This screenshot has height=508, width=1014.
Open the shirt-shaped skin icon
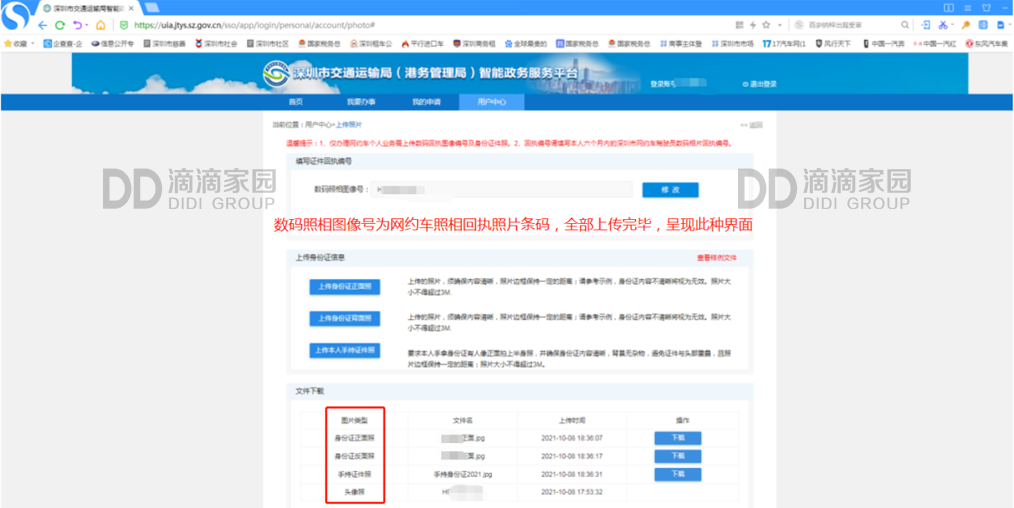986,8
